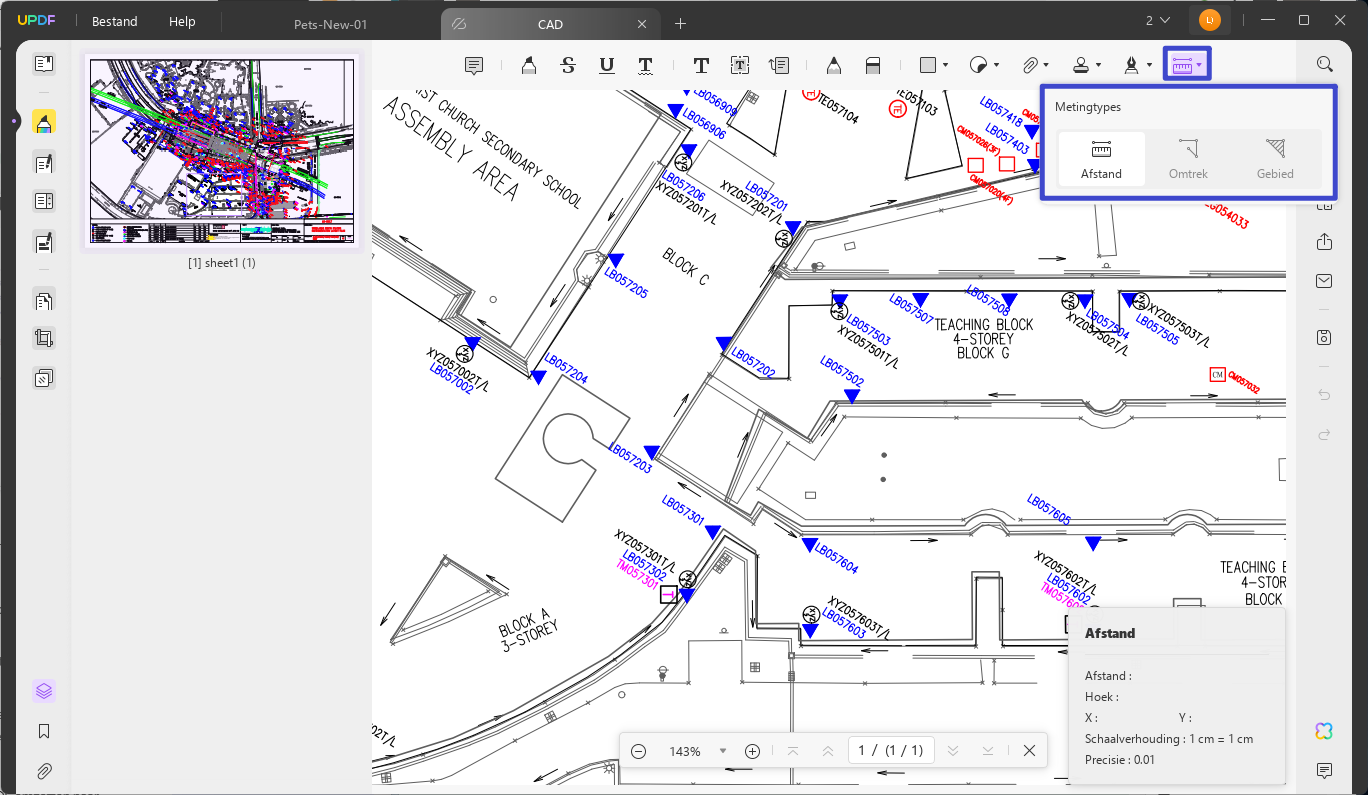Image resolution: width=1368 pixels, height=795 pixels.
Task: Select the sticky note comment tool
Action: coord(474,65)
